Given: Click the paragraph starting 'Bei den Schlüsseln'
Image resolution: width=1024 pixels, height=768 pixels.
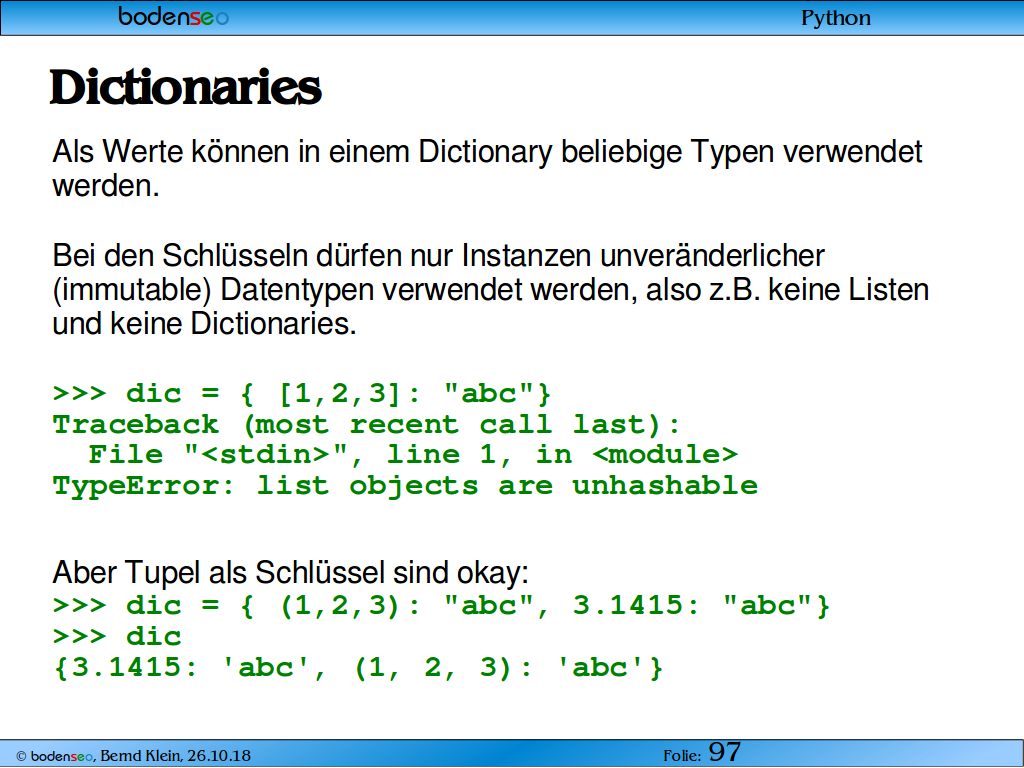Looking at the screenshot, I should click(x=490, y=289).
